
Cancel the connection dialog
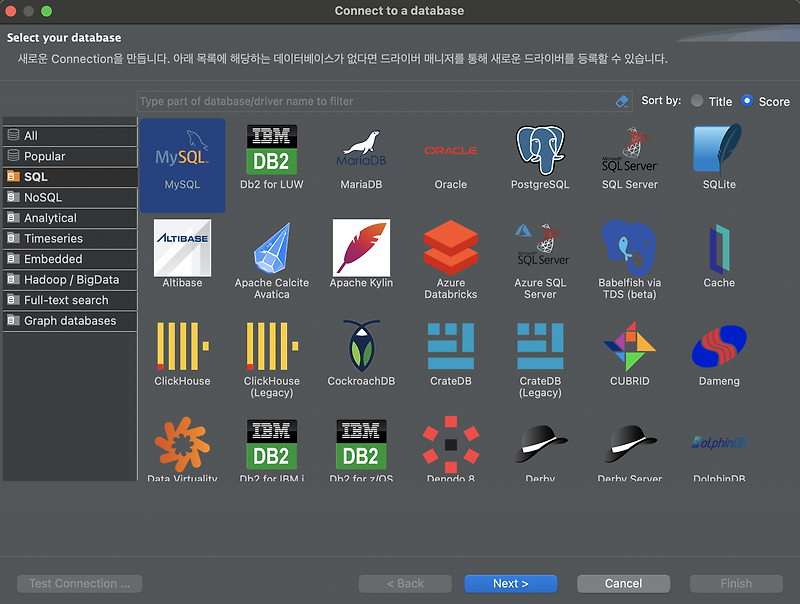coord(623,584)
